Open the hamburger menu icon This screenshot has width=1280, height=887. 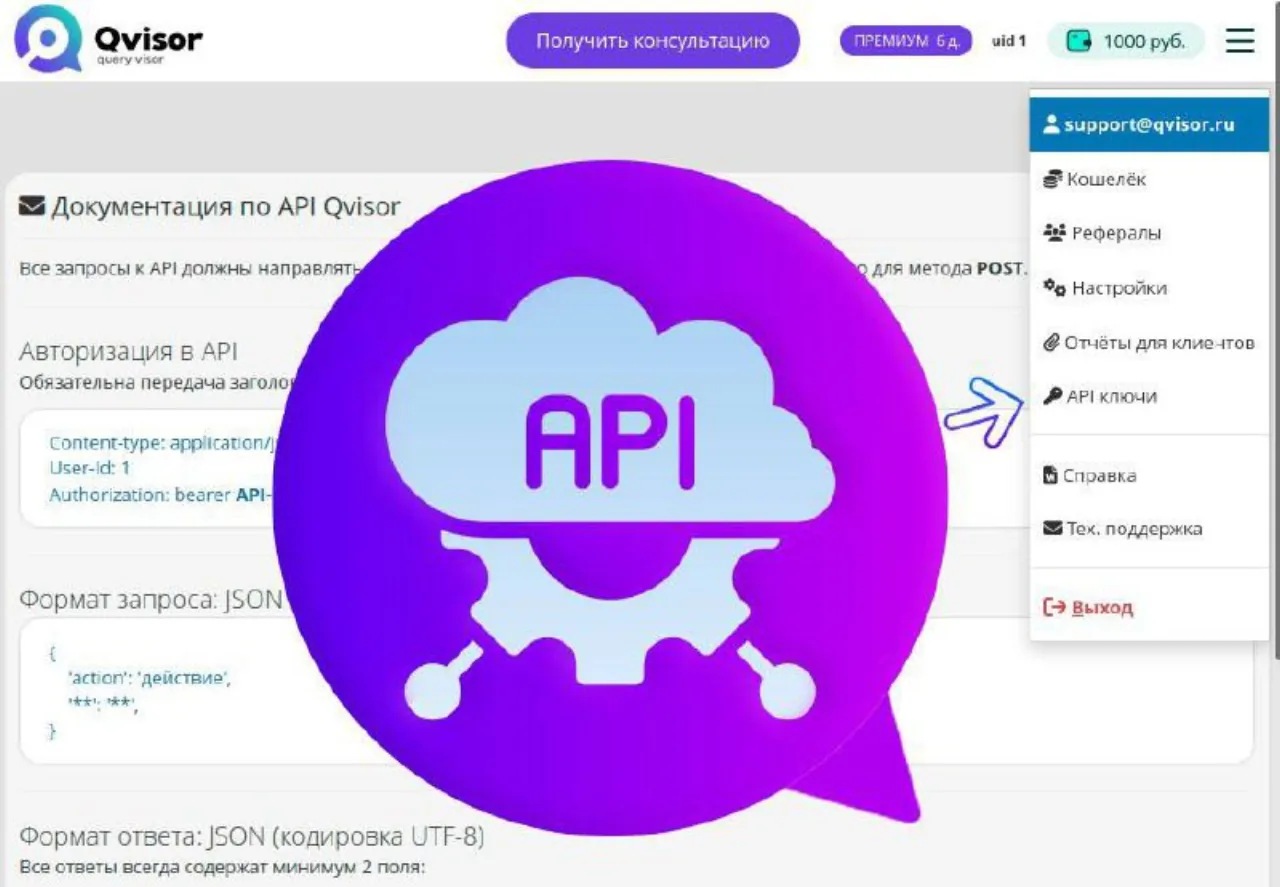click(x=1240, y=41)
